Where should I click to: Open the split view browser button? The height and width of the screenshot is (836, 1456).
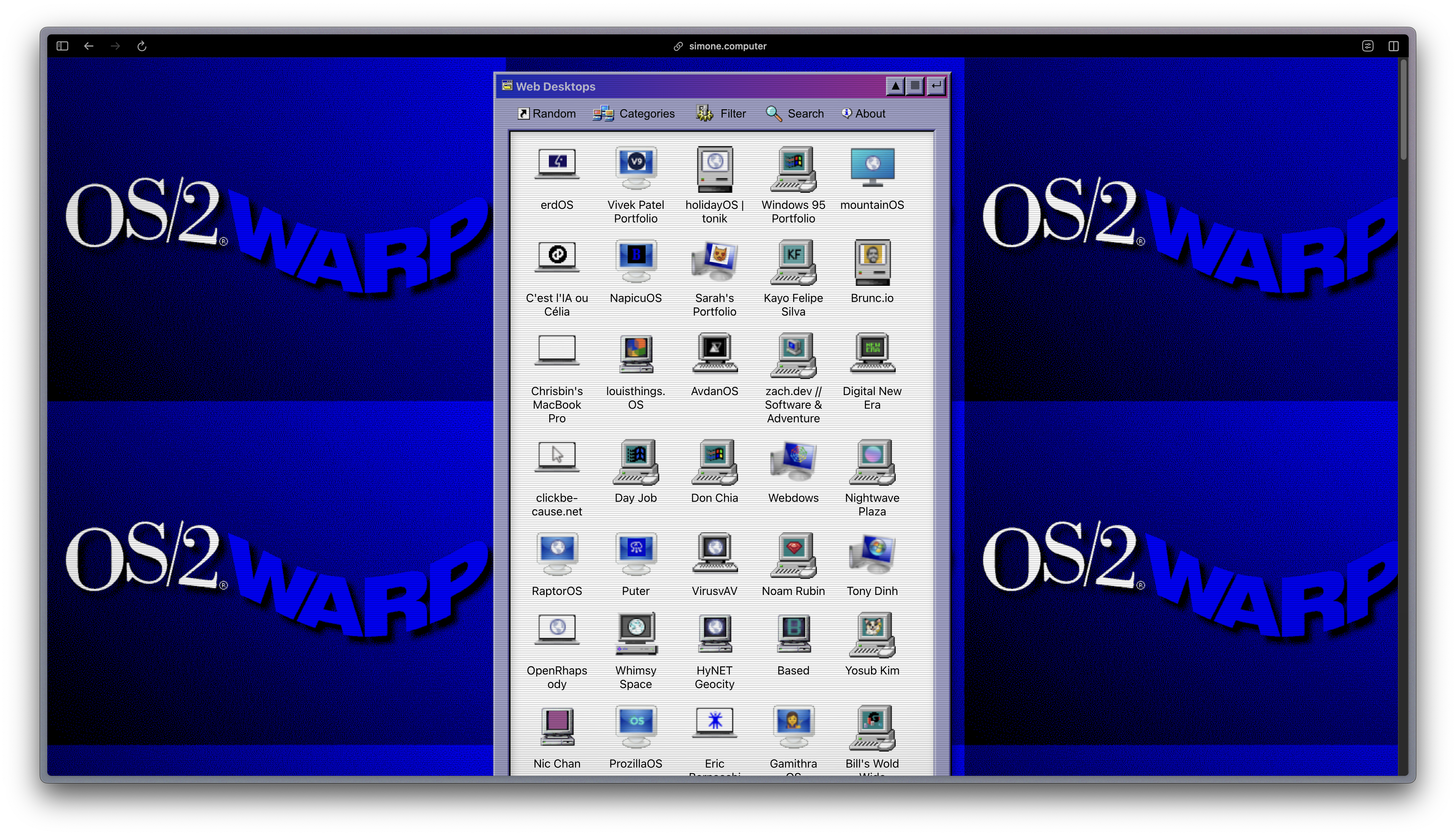pyautogui.click(x=1393, y=46)
